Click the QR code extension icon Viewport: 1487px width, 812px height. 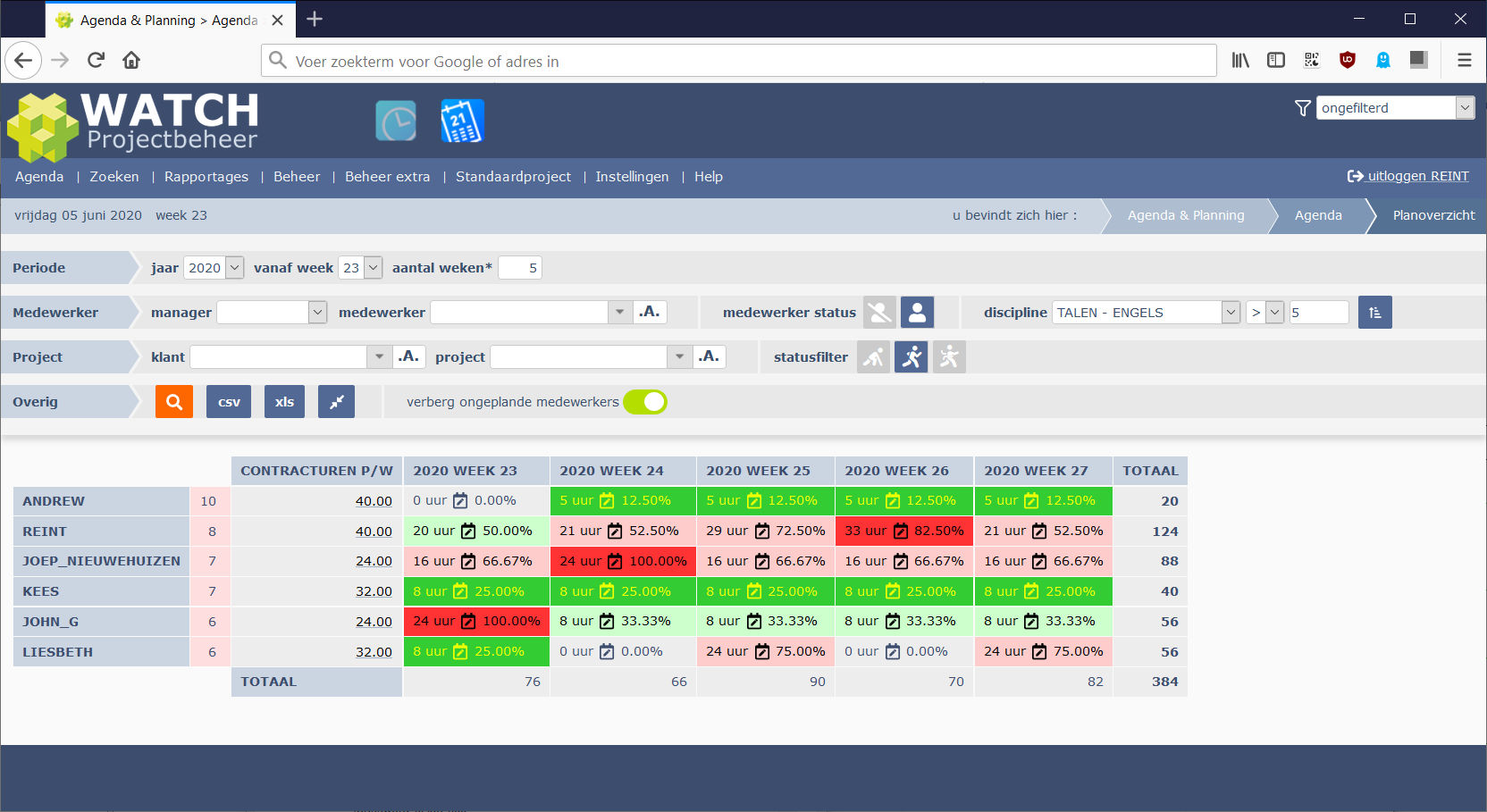[1312, 60]
